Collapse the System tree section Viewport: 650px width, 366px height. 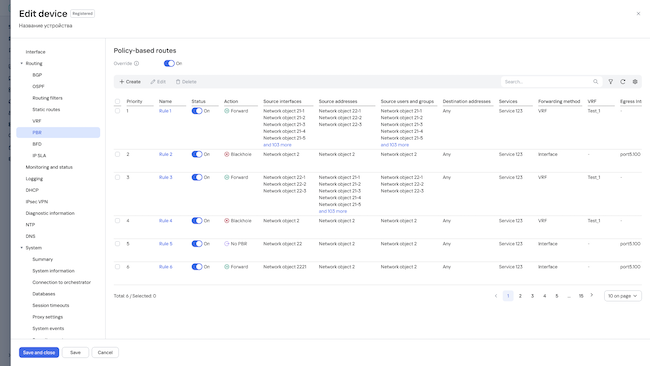(x=22, y=248)
